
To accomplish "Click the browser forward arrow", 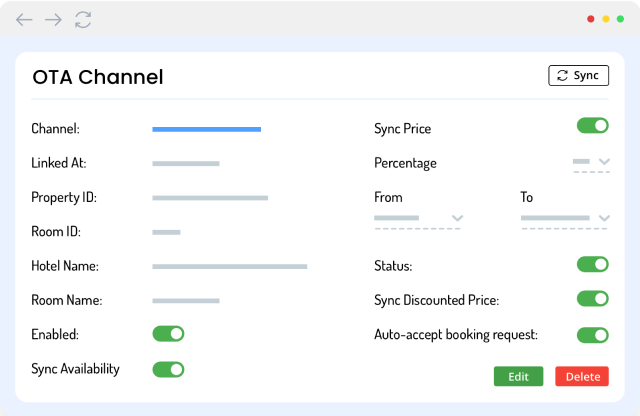I will (x=54, y=19).
